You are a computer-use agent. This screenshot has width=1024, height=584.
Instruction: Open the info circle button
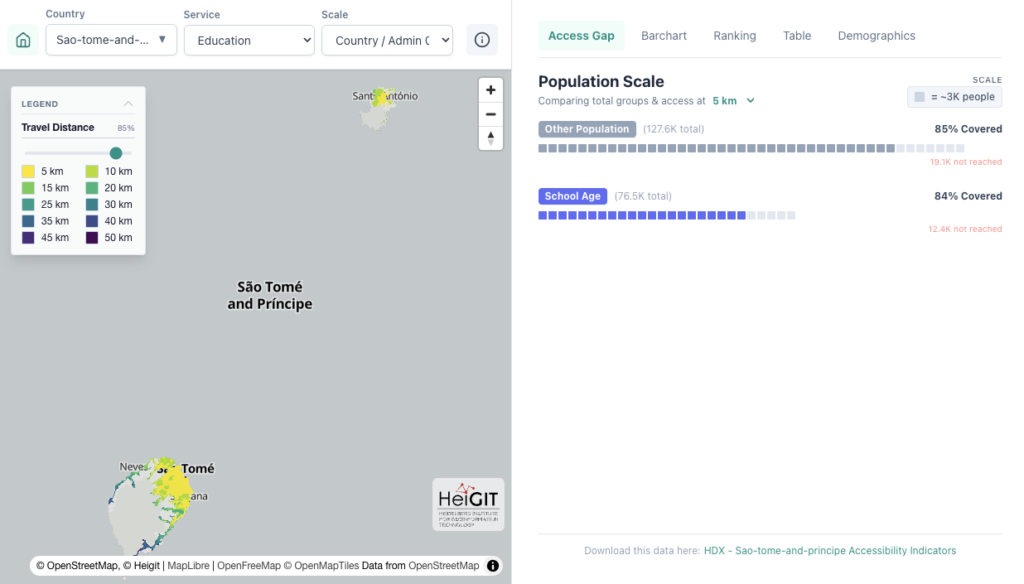pyautogui.click(x=482, y=40)
